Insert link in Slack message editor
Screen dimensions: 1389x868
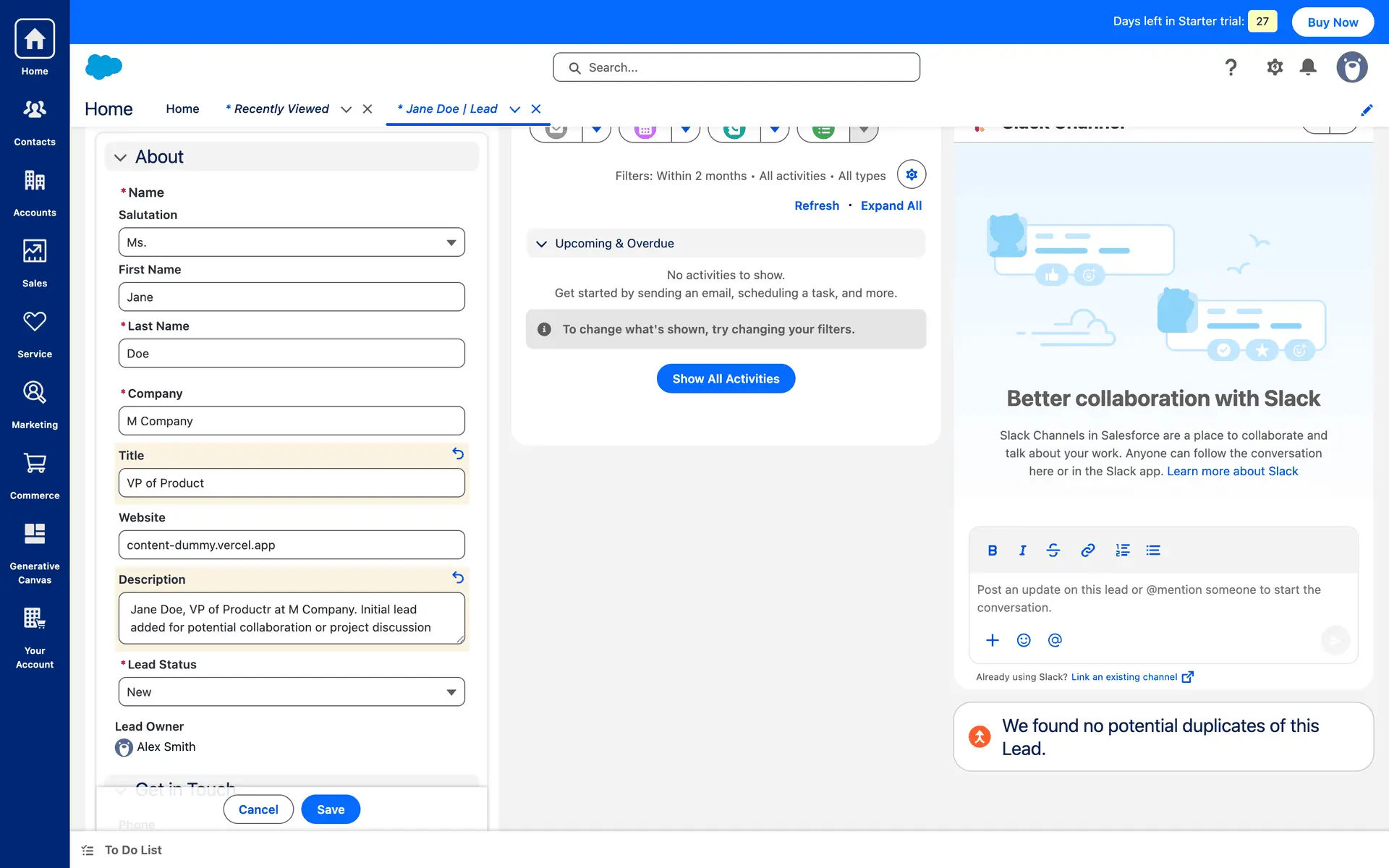click(x=1087, y=550)
